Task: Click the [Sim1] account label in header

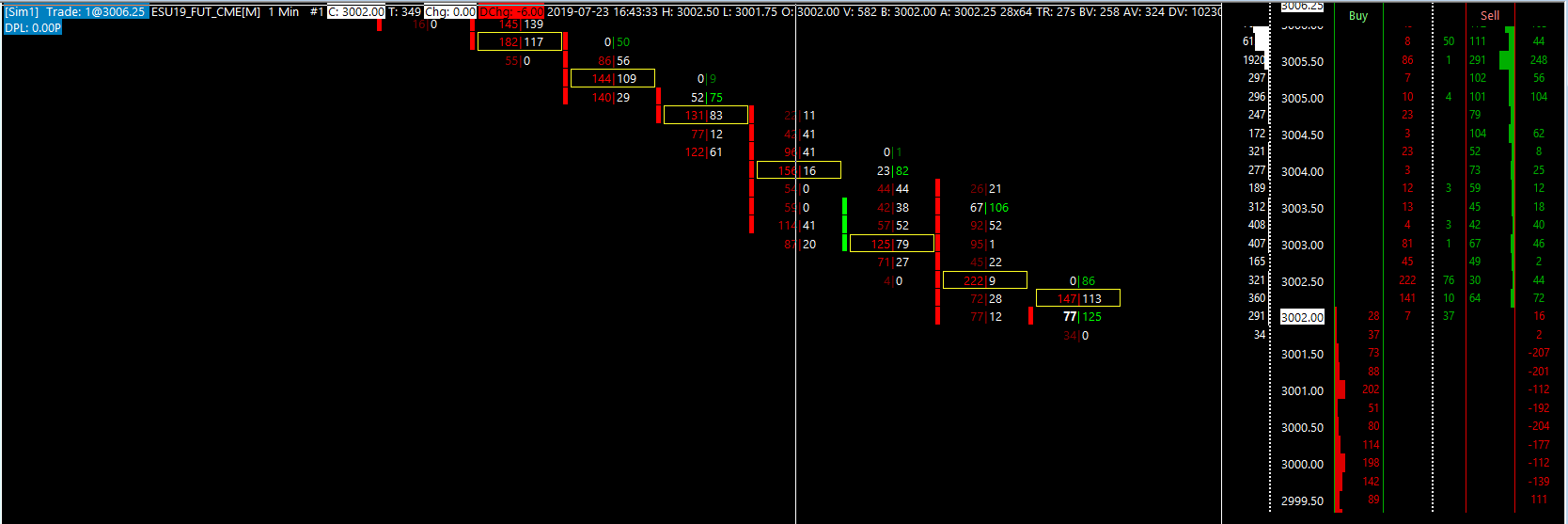Action: 22,12
